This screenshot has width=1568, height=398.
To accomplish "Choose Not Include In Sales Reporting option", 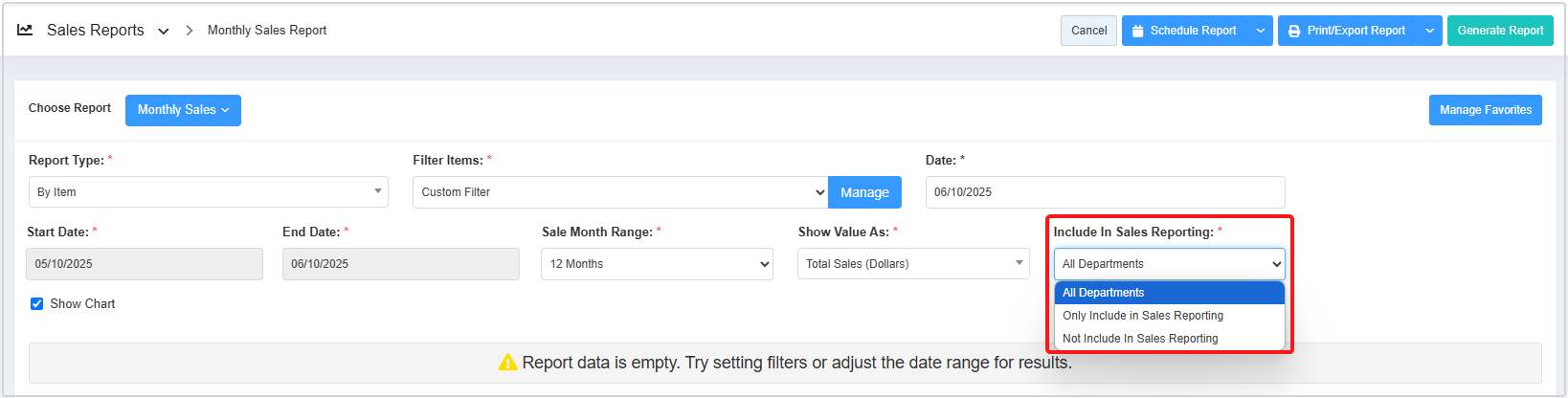I will click(1139, 339).
